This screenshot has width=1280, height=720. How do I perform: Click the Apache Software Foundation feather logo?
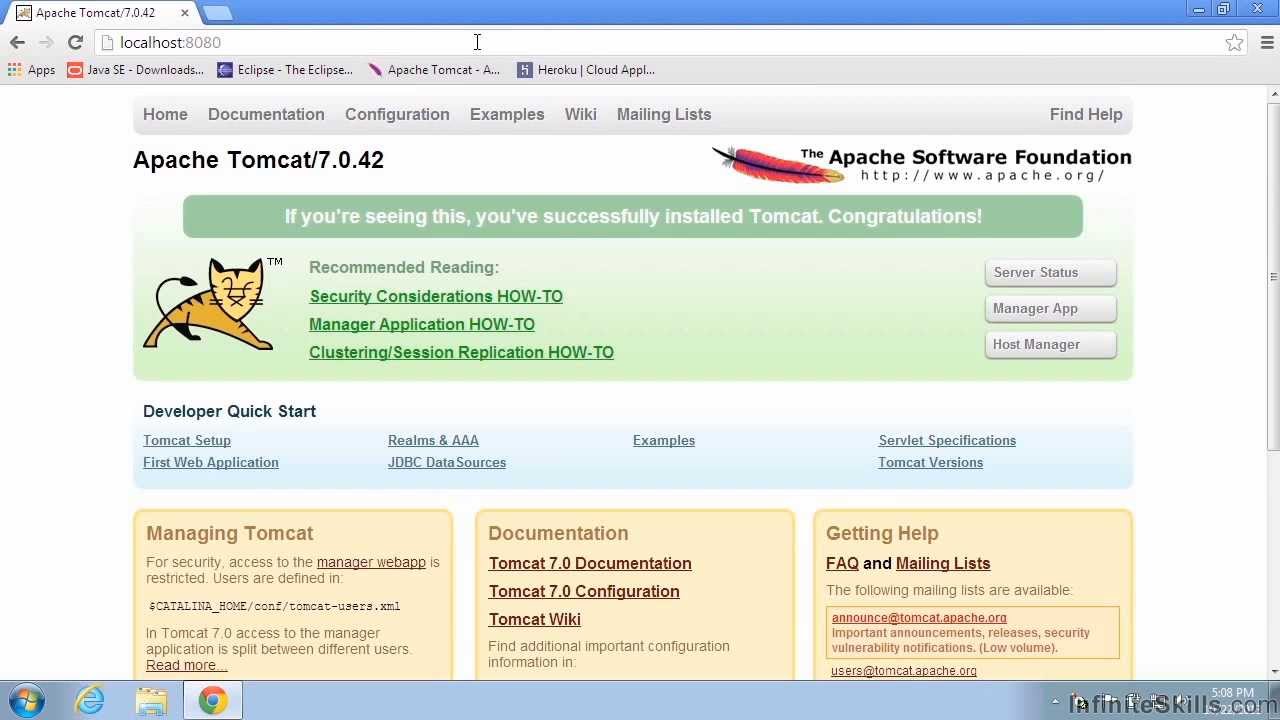pos(777,164)
